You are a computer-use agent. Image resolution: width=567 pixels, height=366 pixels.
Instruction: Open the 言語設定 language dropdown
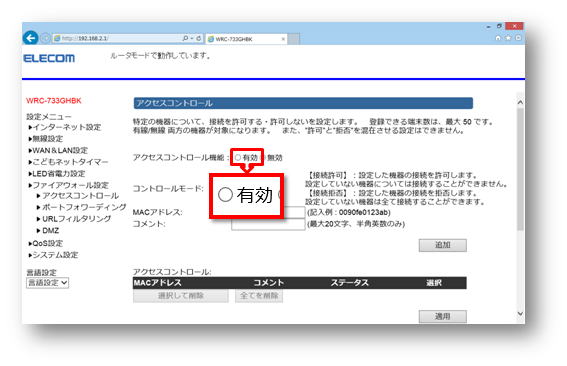click(x=47, y=283)
